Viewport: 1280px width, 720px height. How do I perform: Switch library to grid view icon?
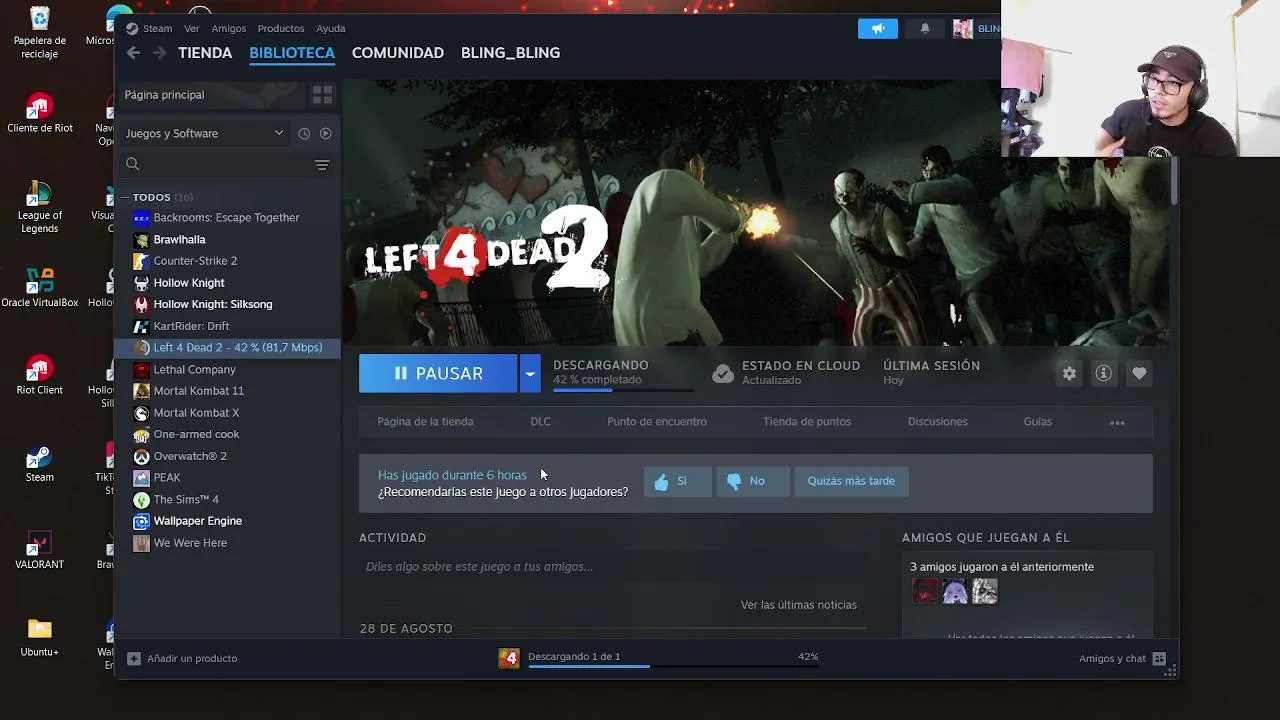(322, 95)
